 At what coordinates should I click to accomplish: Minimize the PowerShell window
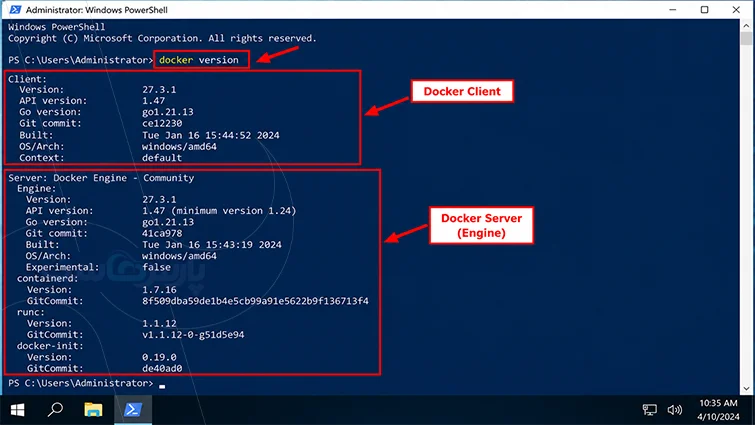tap(673, 10)
